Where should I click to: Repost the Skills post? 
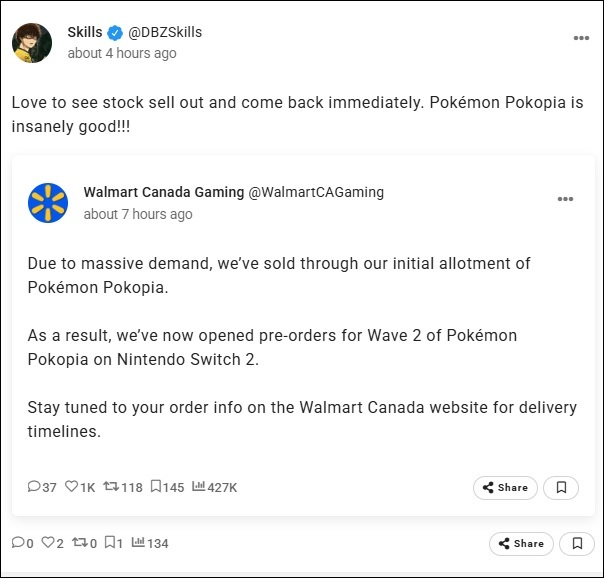tap(79, 543)
